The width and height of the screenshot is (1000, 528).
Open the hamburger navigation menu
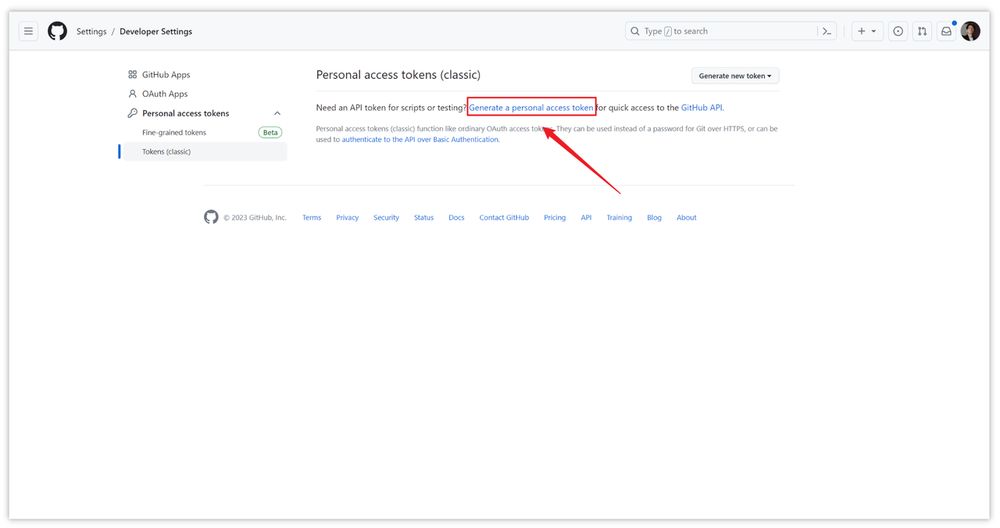click(28, 31)
